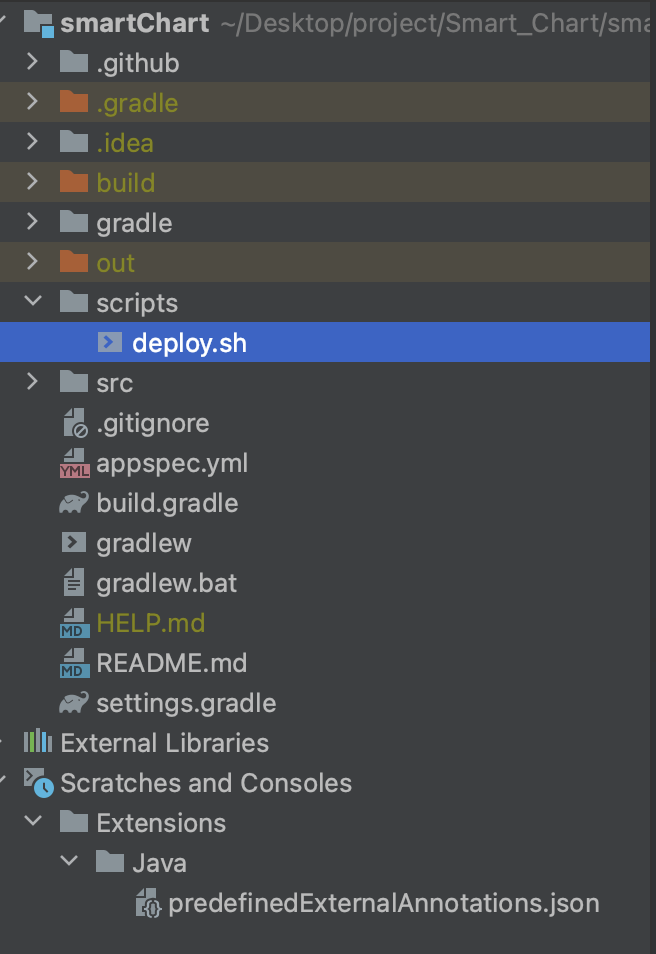The image size is (656, 954).
Task: Click the gradlew.bat text file icon
Action: [74, 582]
